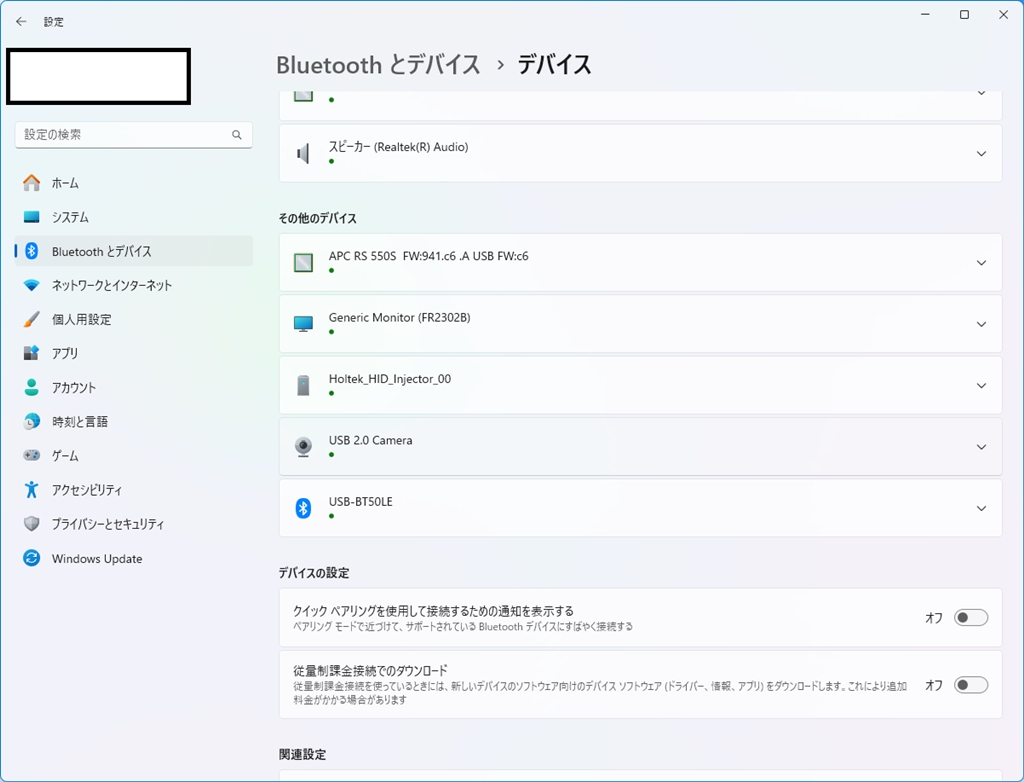Click the USB-BT50LE Bluetooth icon

point(303,508)
